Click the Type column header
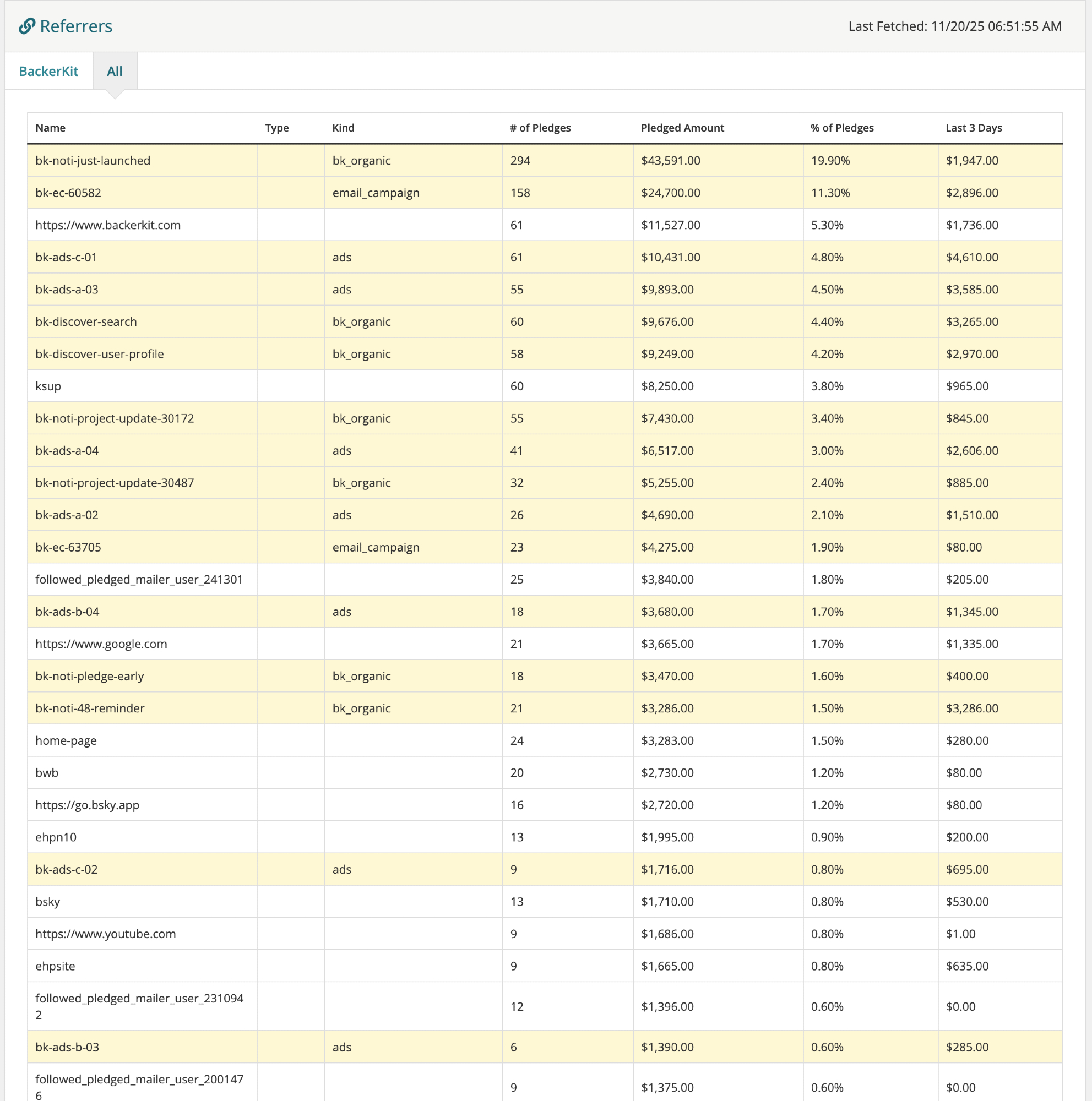The width and height of the screenshot is (1092, 1101). pos(276,128)
